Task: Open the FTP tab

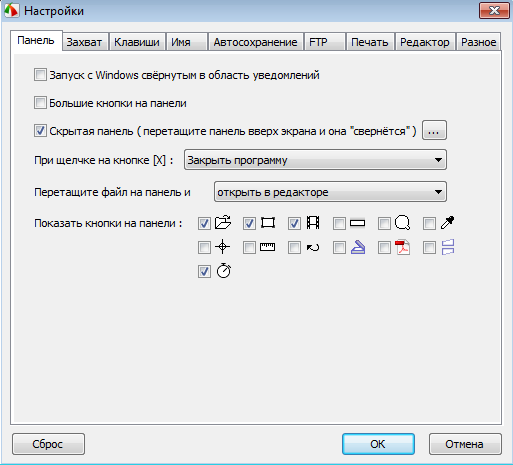Action: (324, 42)
